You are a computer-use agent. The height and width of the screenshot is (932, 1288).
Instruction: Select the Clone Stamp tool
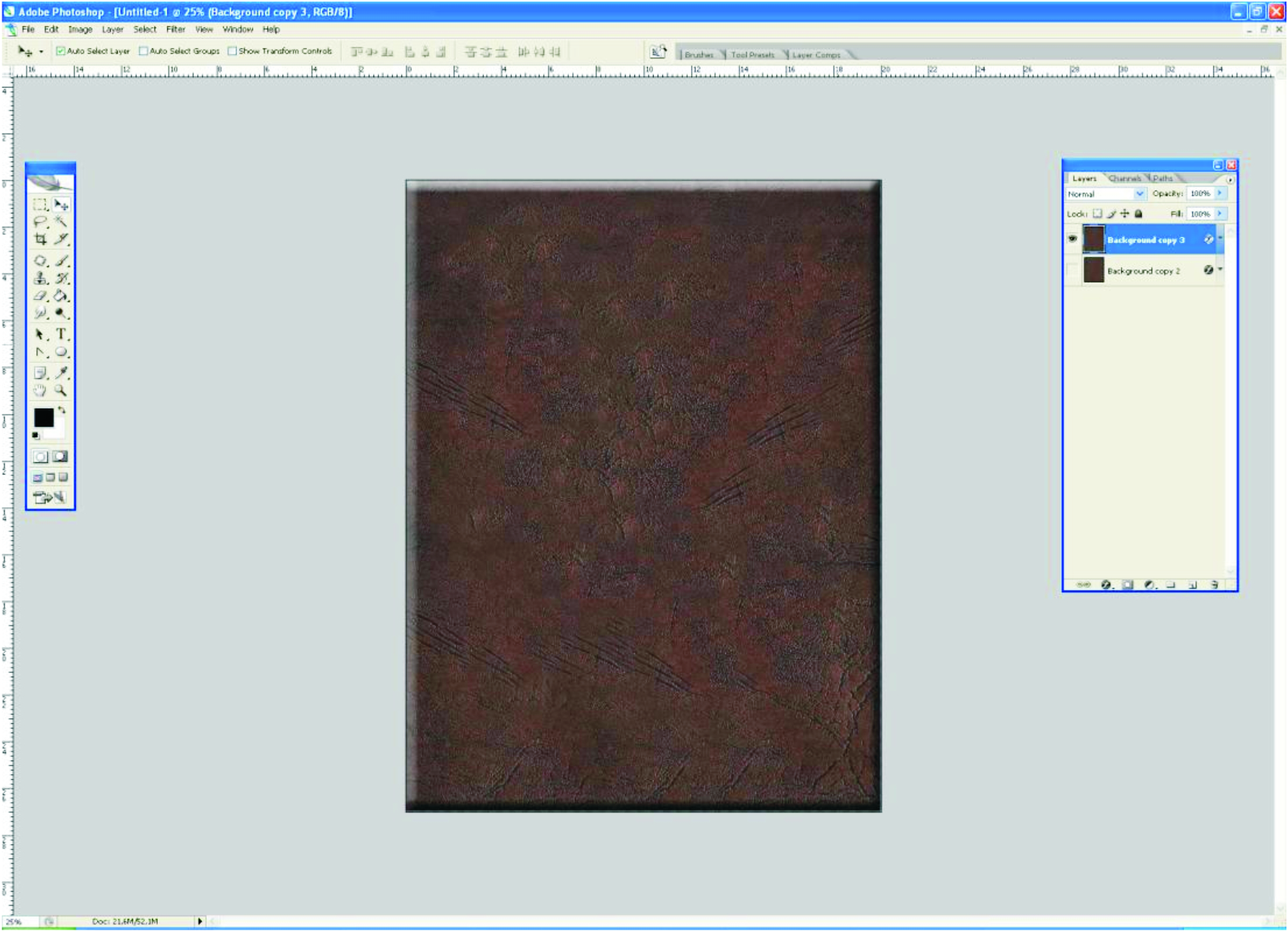[x=40, y=278]
